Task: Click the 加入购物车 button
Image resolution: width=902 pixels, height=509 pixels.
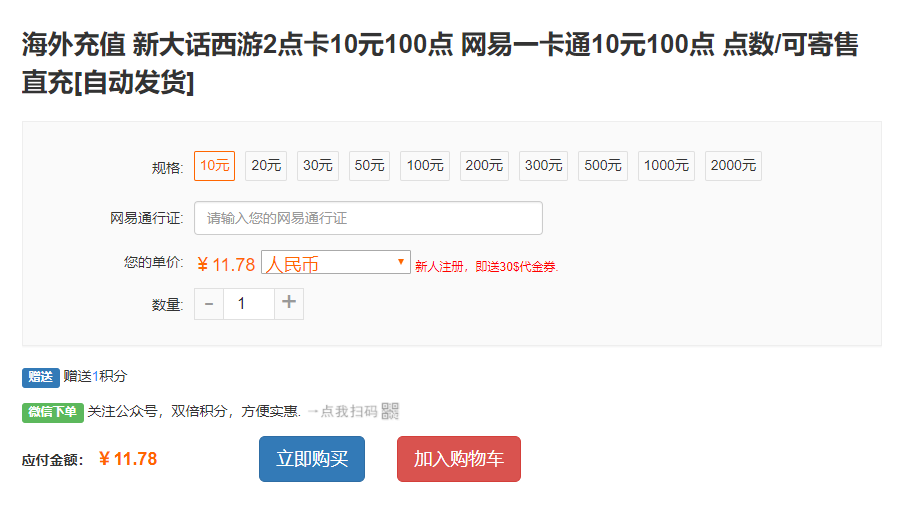Action: pyautogui.click(x=458, y=458)
